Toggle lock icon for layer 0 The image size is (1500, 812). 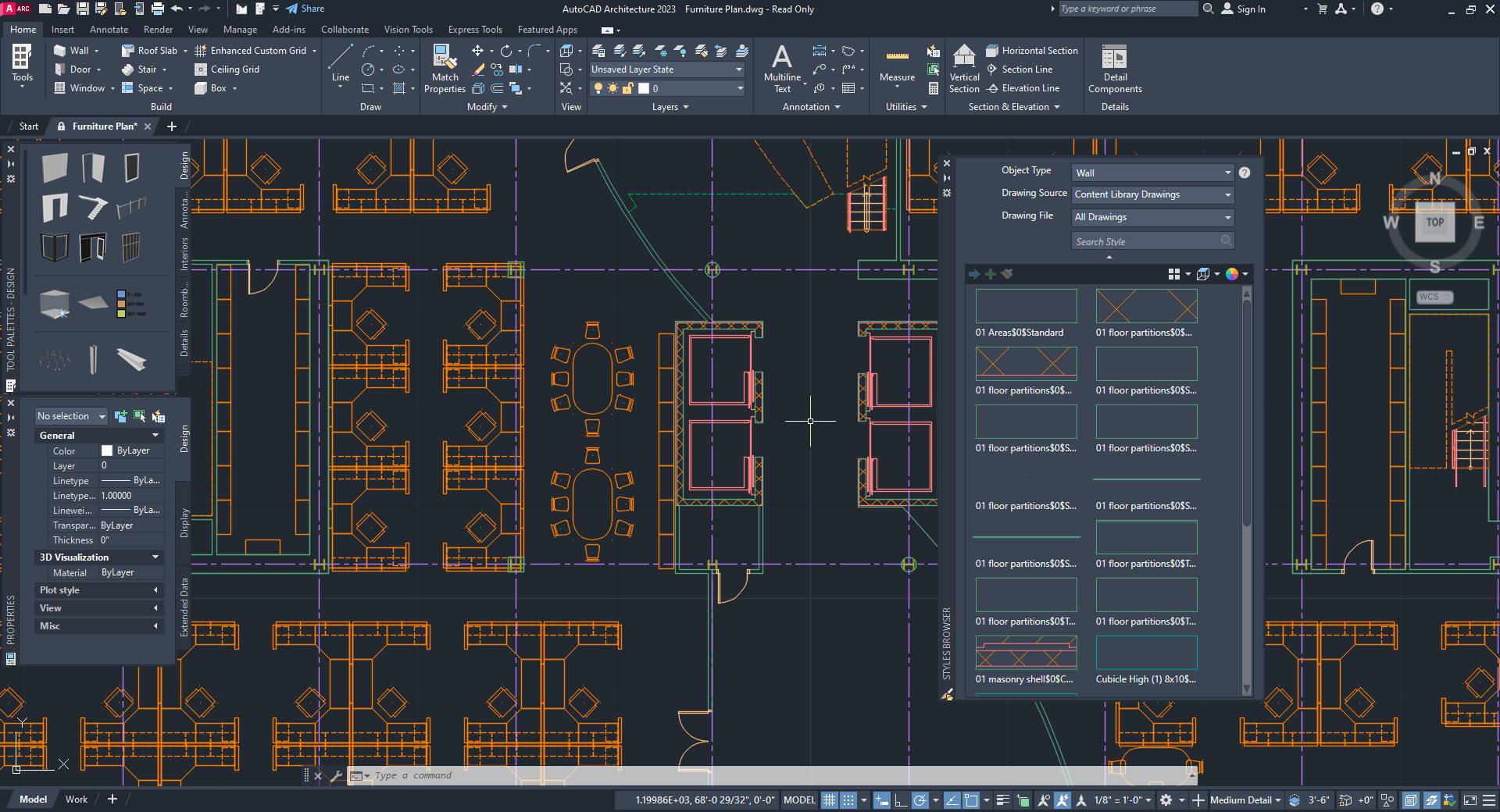tap(627, 89)
